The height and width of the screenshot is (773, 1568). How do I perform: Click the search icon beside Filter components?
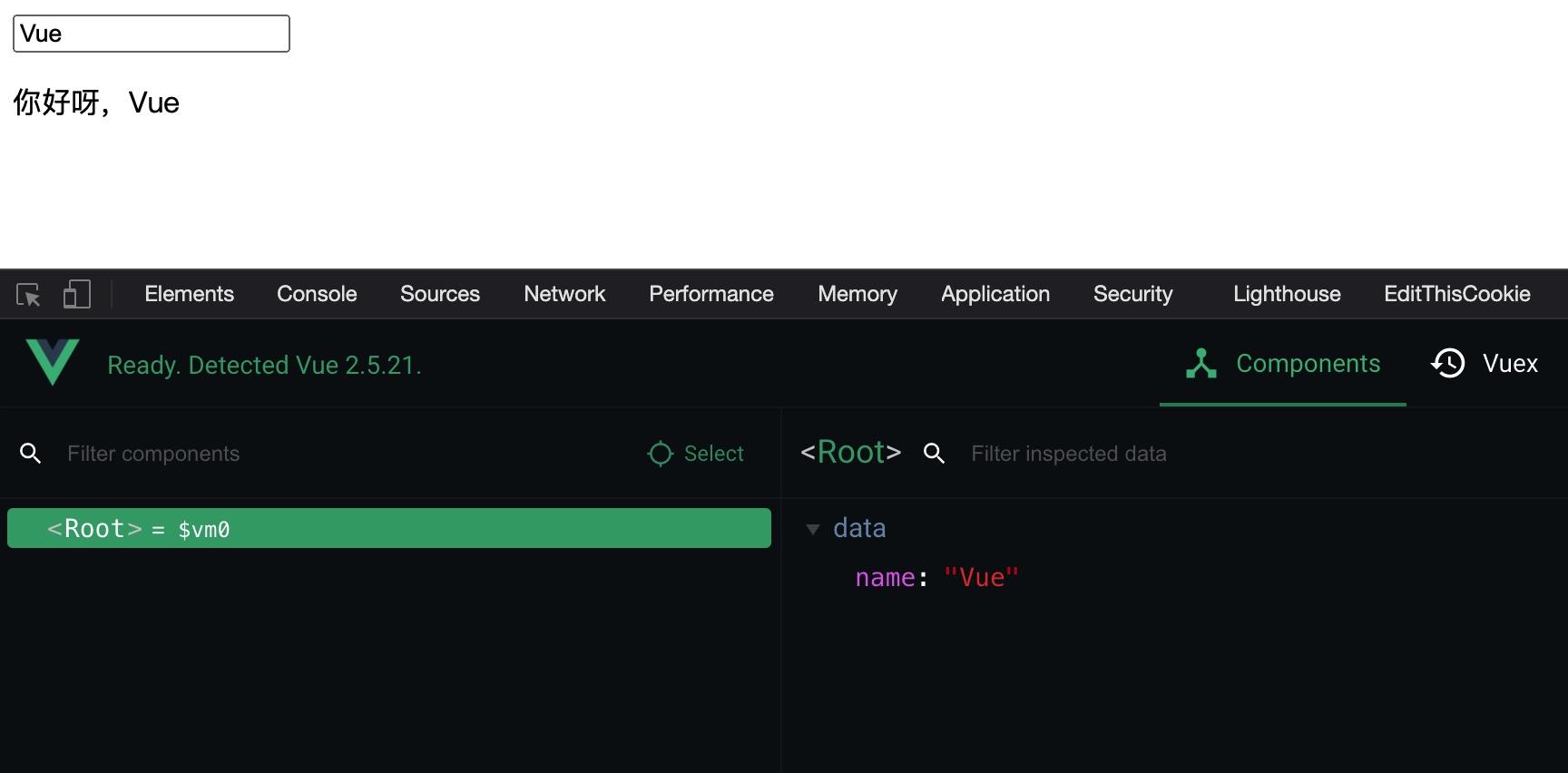coord(31,454)
